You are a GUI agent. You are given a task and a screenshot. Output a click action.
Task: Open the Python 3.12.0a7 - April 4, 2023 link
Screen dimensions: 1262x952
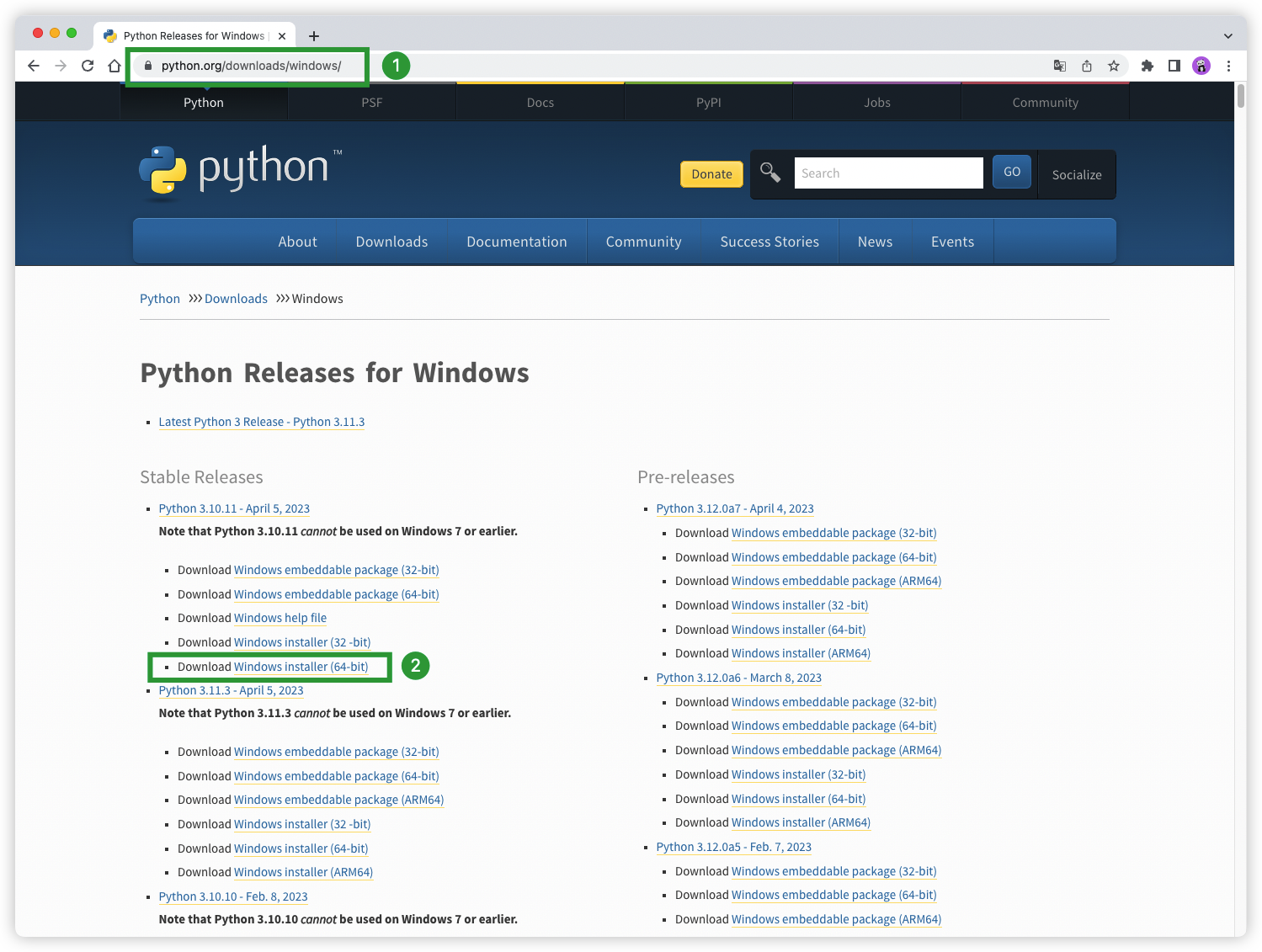[x=735, y=508]
